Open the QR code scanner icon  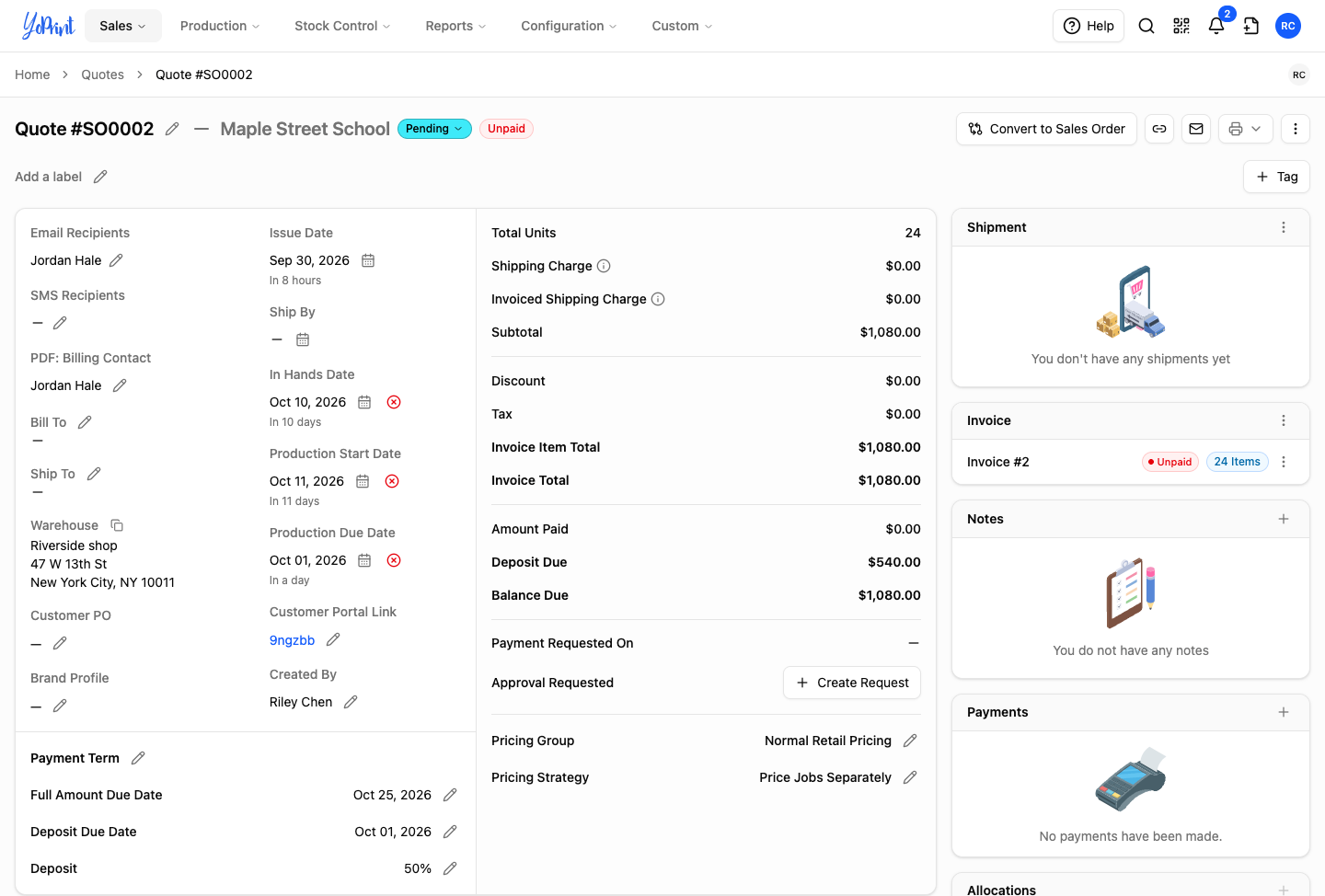click(x=1181, y=26)
